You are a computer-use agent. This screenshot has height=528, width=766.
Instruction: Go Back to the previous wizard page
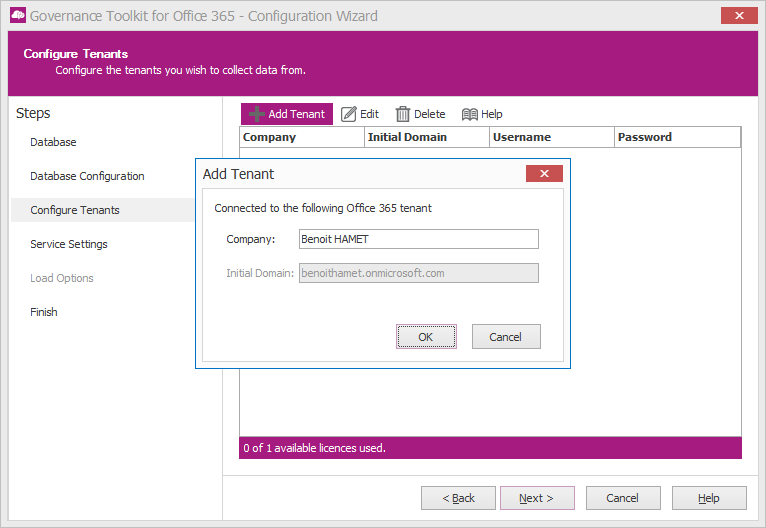[x=458, y=498]
